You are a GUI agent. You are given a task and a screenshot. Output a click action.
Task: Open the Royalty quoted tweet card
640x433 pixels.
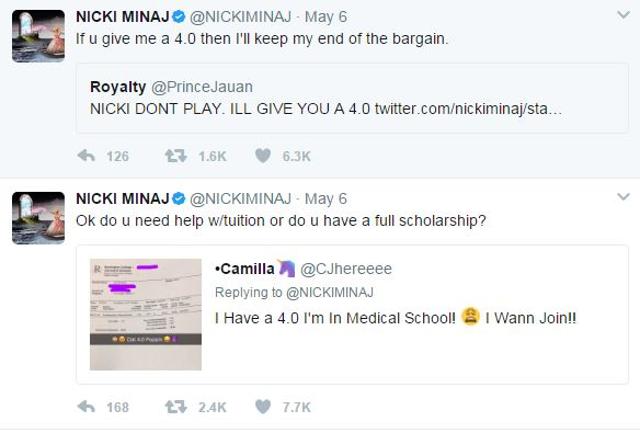click(x=352, y=98)
